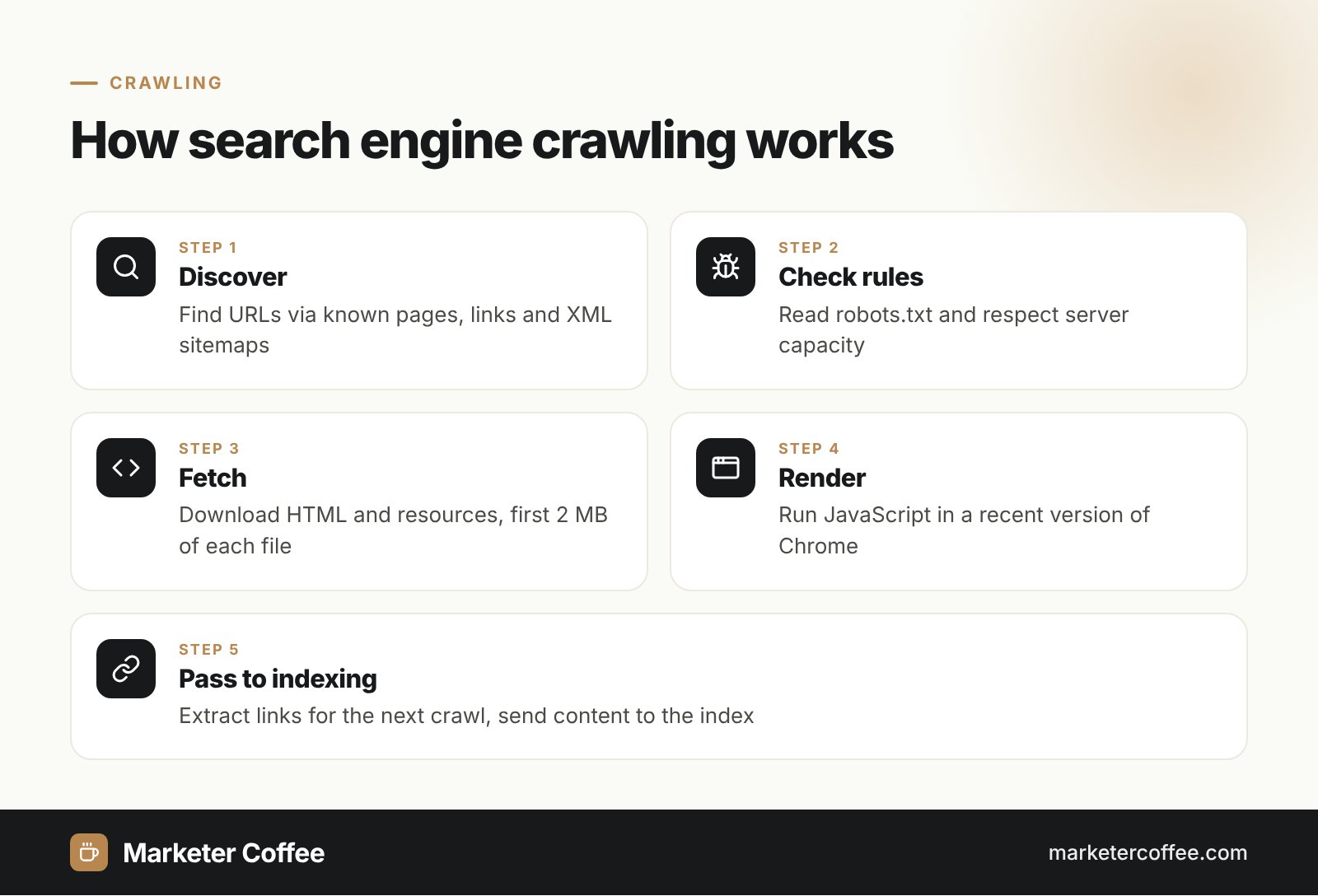This screenshot has width=1318, height=896.
Task: Click the bug icon beside Check rules
Action: 726,267
